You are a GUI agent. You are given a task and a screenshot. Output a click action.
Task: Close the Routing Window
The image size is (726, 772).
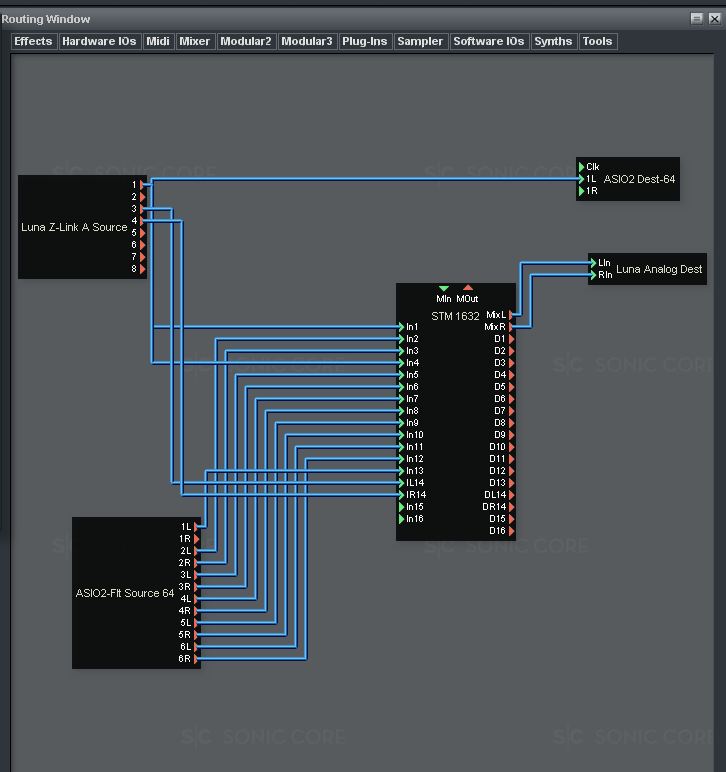714,19
